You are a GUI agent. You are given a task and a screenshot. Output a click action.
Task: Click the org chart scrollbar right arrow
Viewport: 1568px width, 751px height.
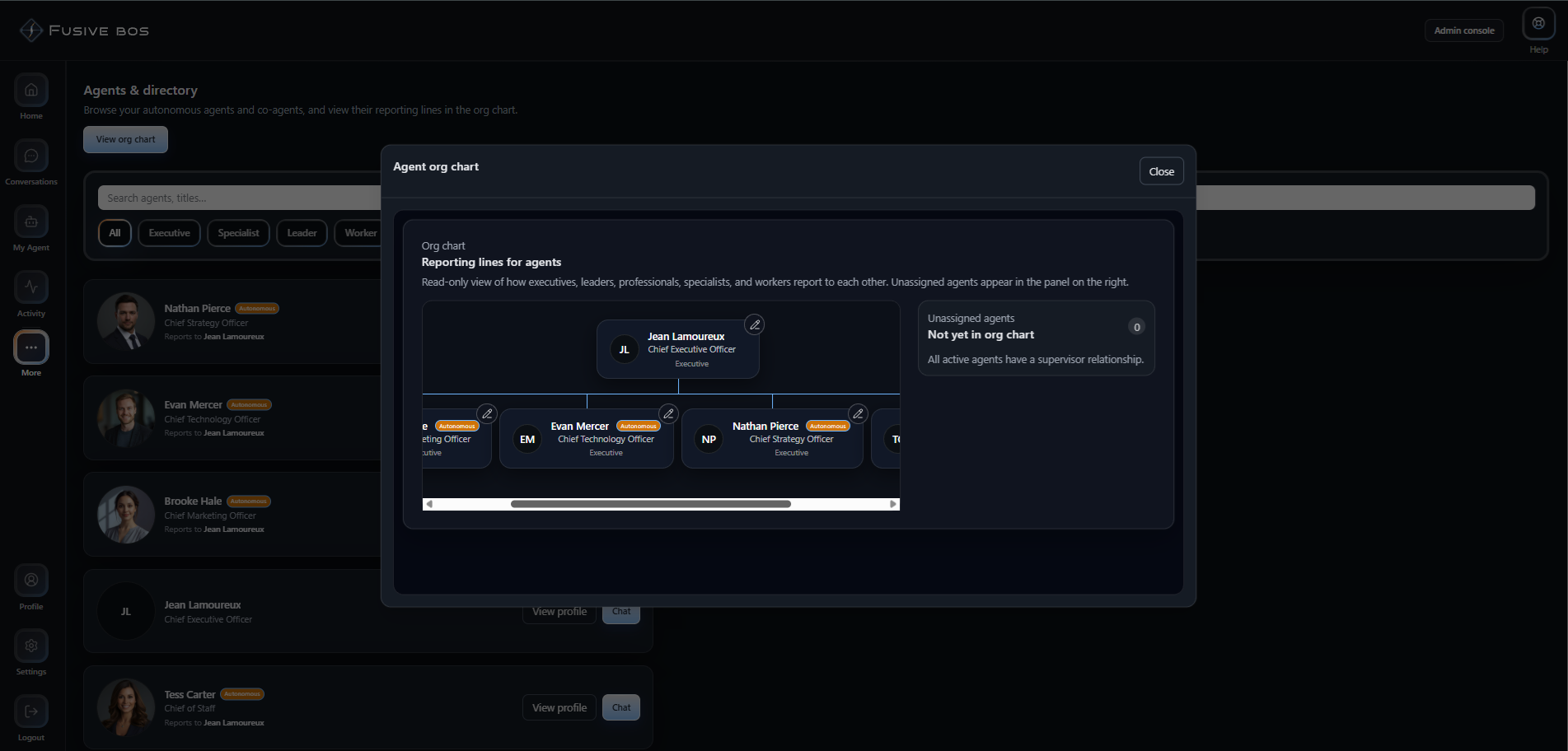point(892,504)
